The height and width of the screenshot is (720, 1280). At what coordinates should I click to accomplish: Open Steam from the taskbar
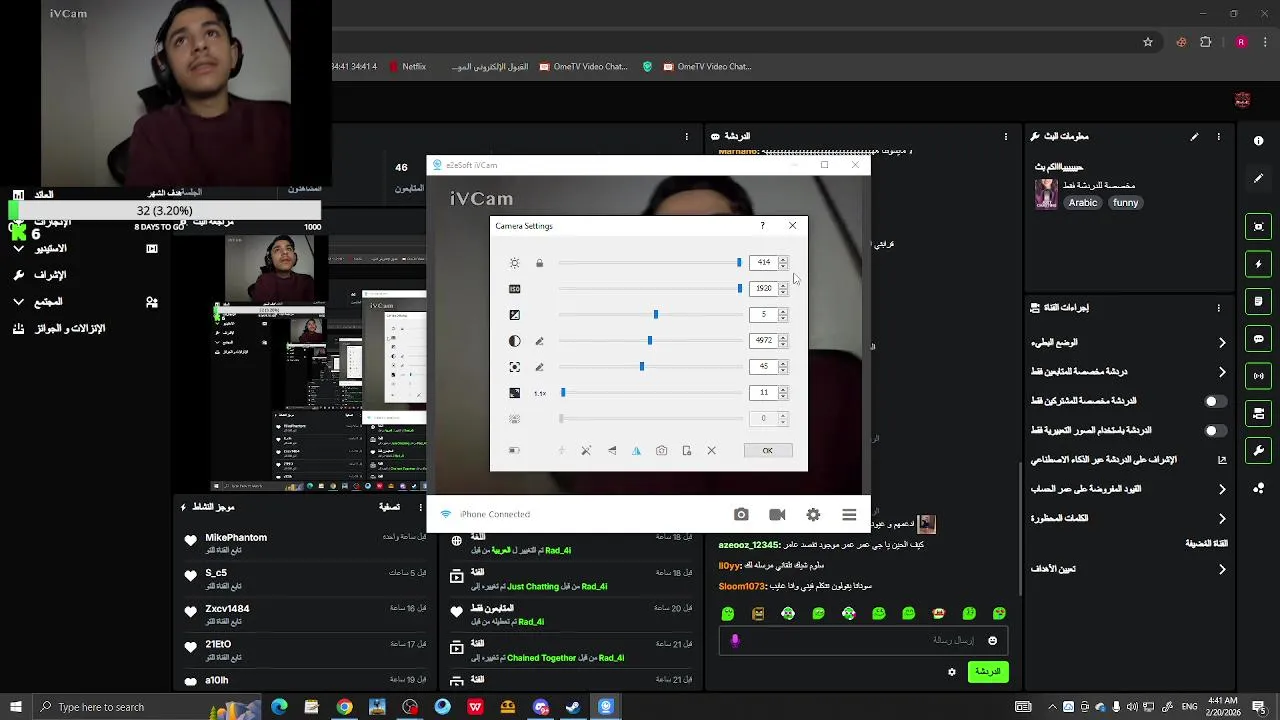[x=573, y=707]
